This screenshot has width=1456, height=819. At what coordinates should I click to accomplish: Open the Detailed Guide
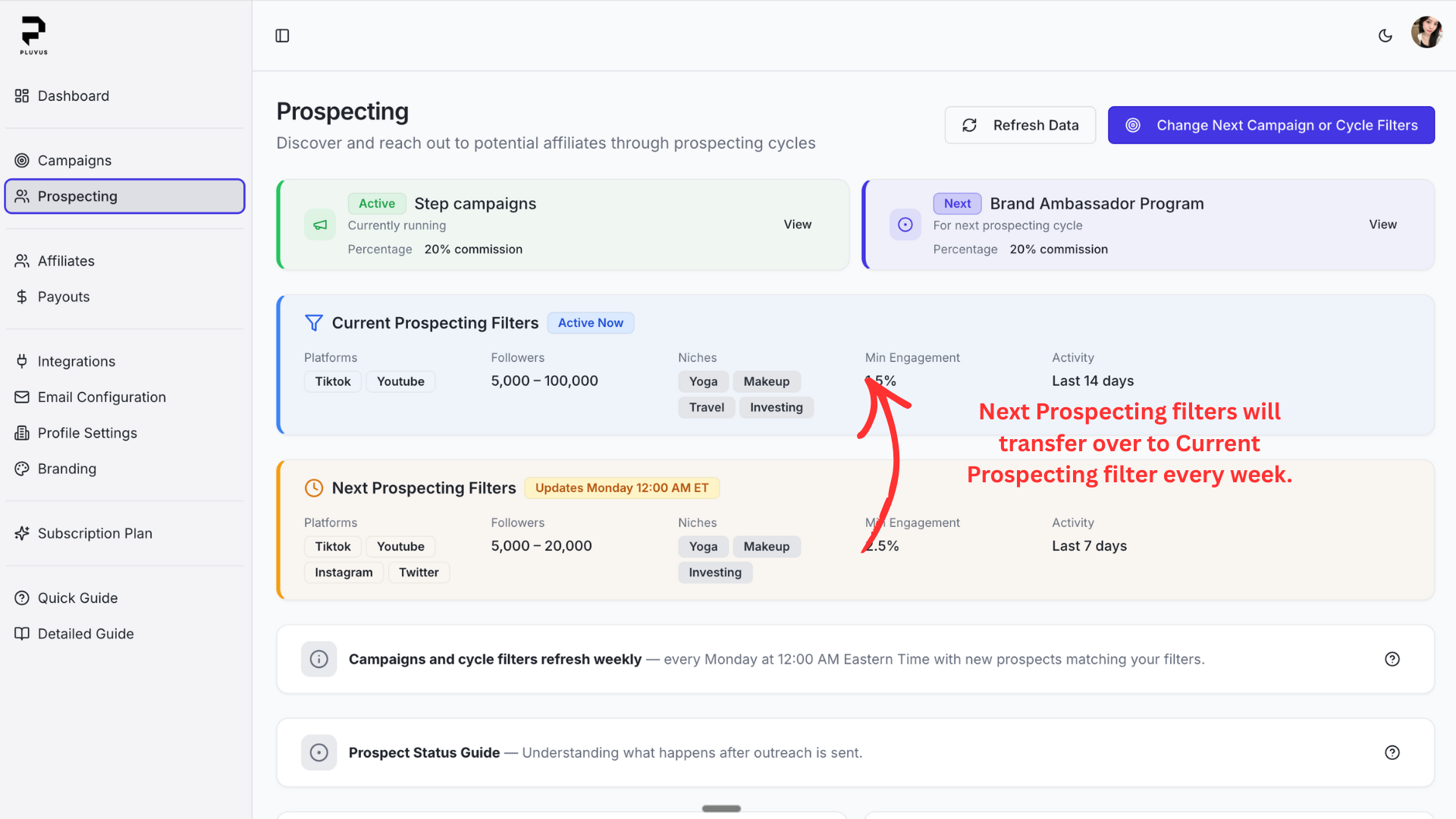(x=124, y=633)
